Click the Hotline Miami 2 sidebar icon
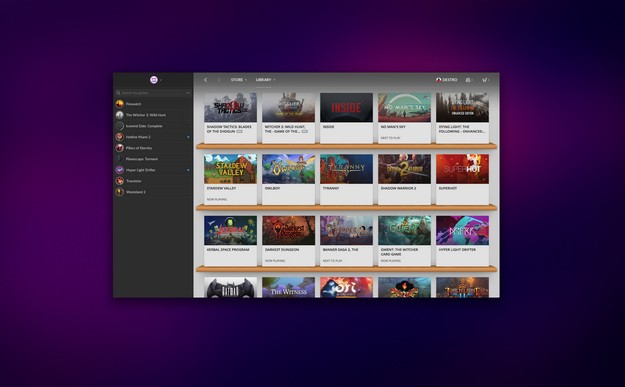The height and width of the screenshot is (387, 625). 120,137
